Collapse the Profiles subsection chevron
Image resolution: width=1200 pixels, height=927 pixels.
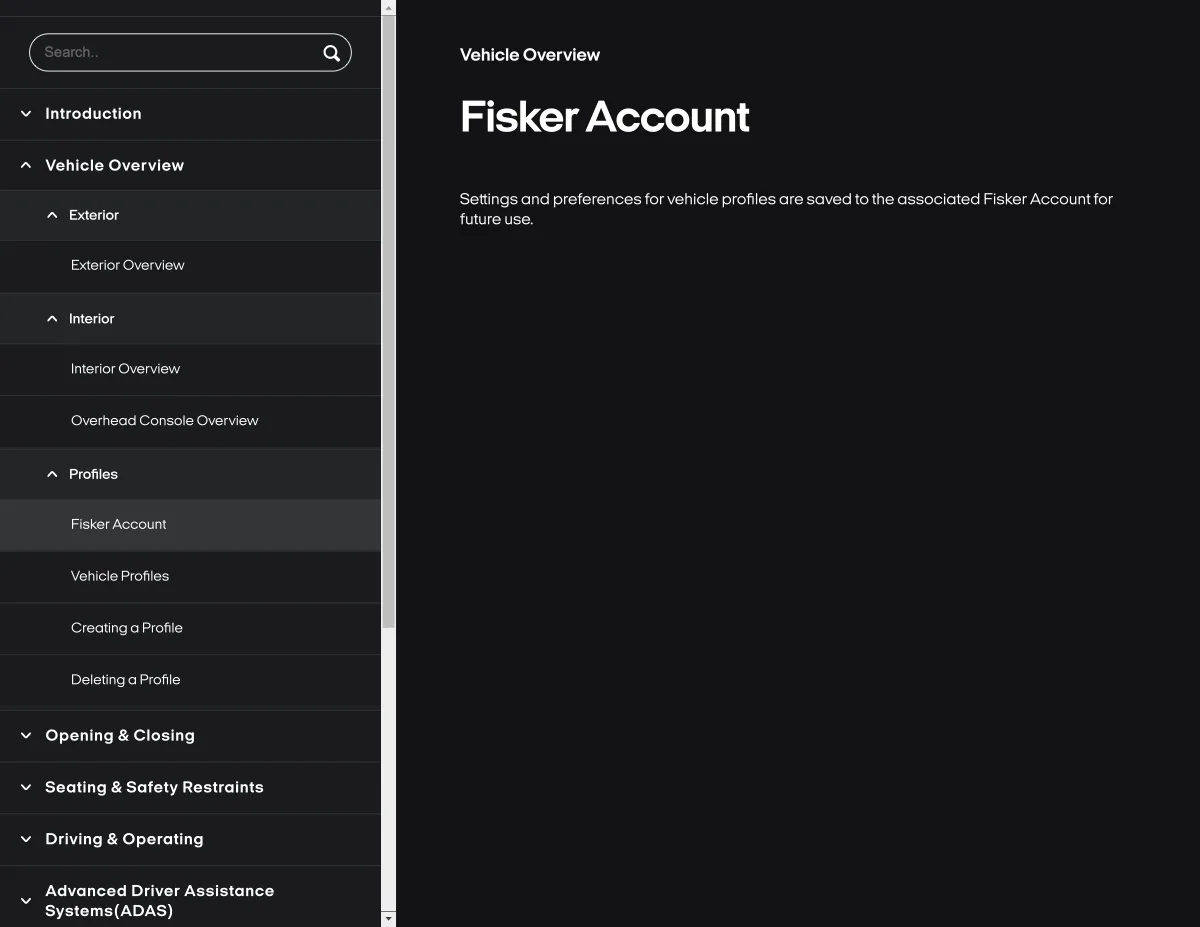click(52, 474)
